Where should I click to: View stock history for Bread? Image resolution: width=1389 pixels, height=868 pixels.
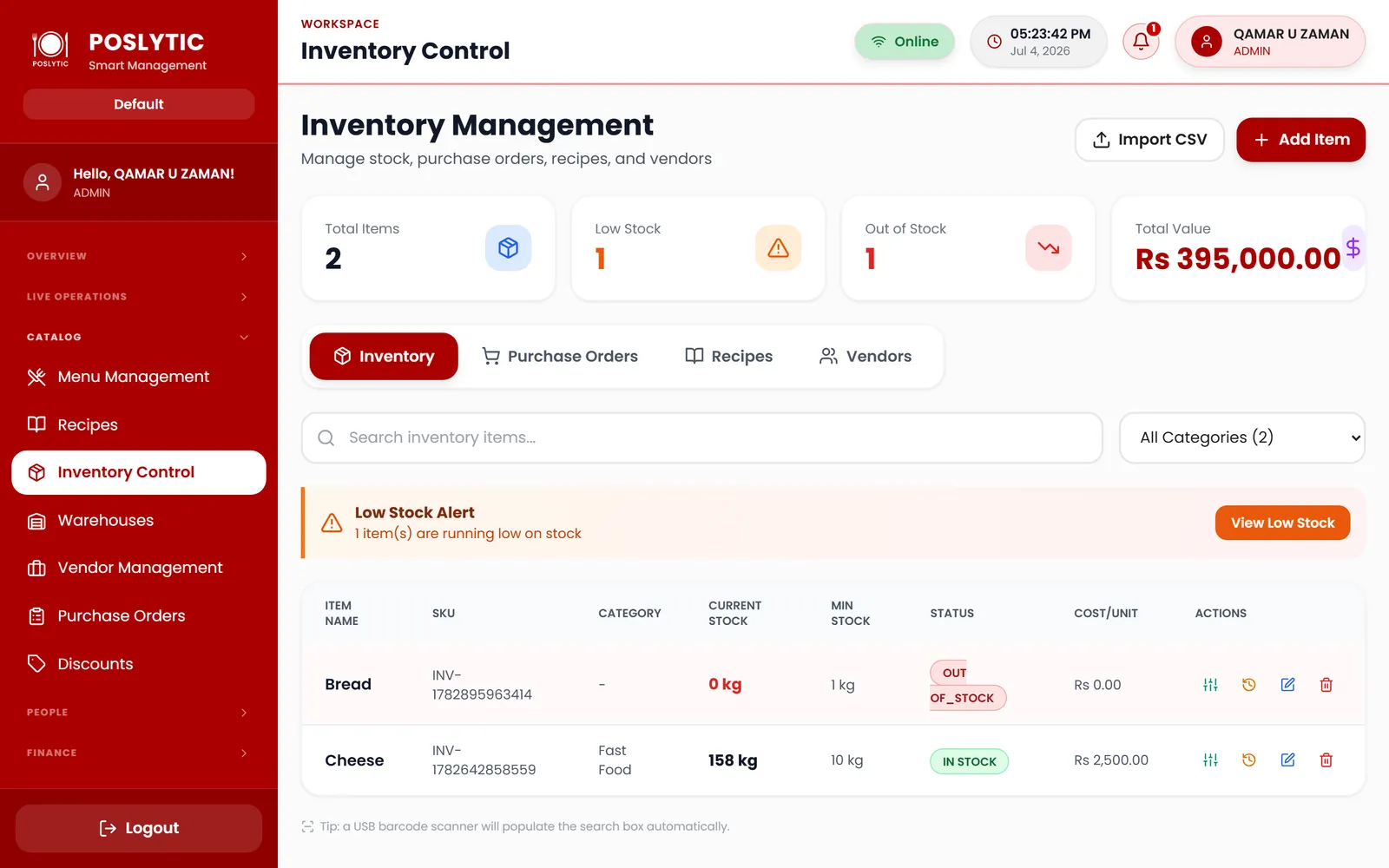(x=1248, y=685)
